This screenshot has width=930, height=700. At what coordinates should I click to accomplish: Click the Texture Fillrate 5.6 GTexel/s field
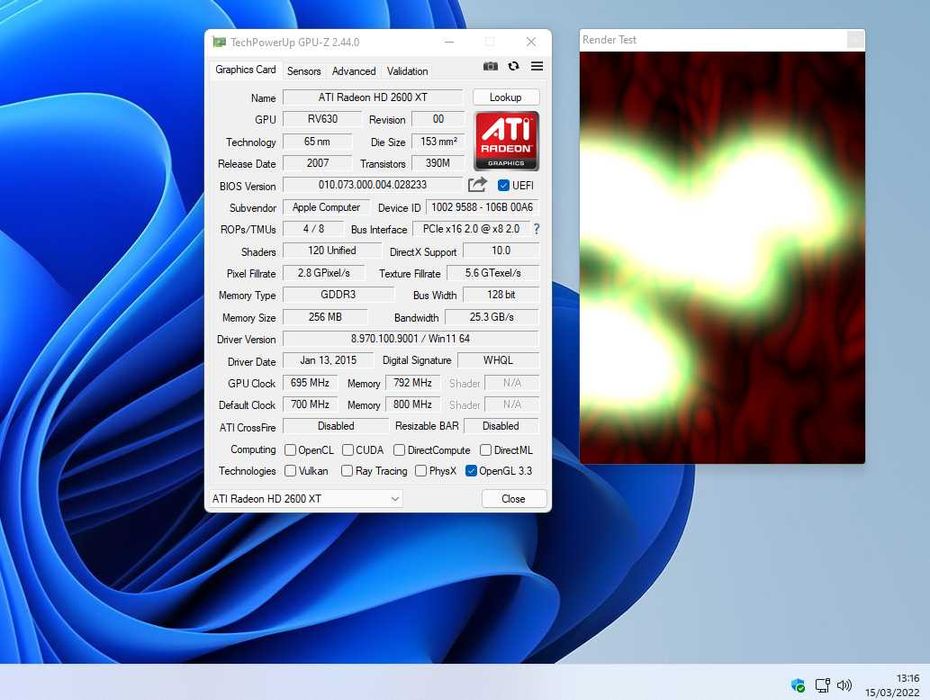click(493, 273)
